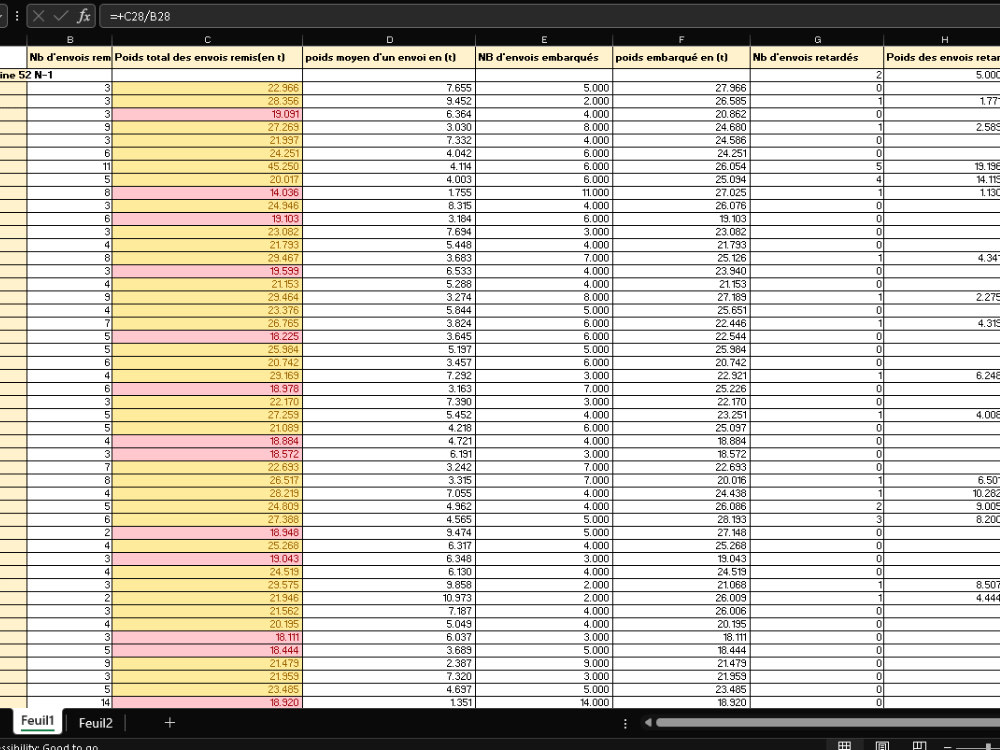Select the cell containing 9.474

tap(389, 533)
